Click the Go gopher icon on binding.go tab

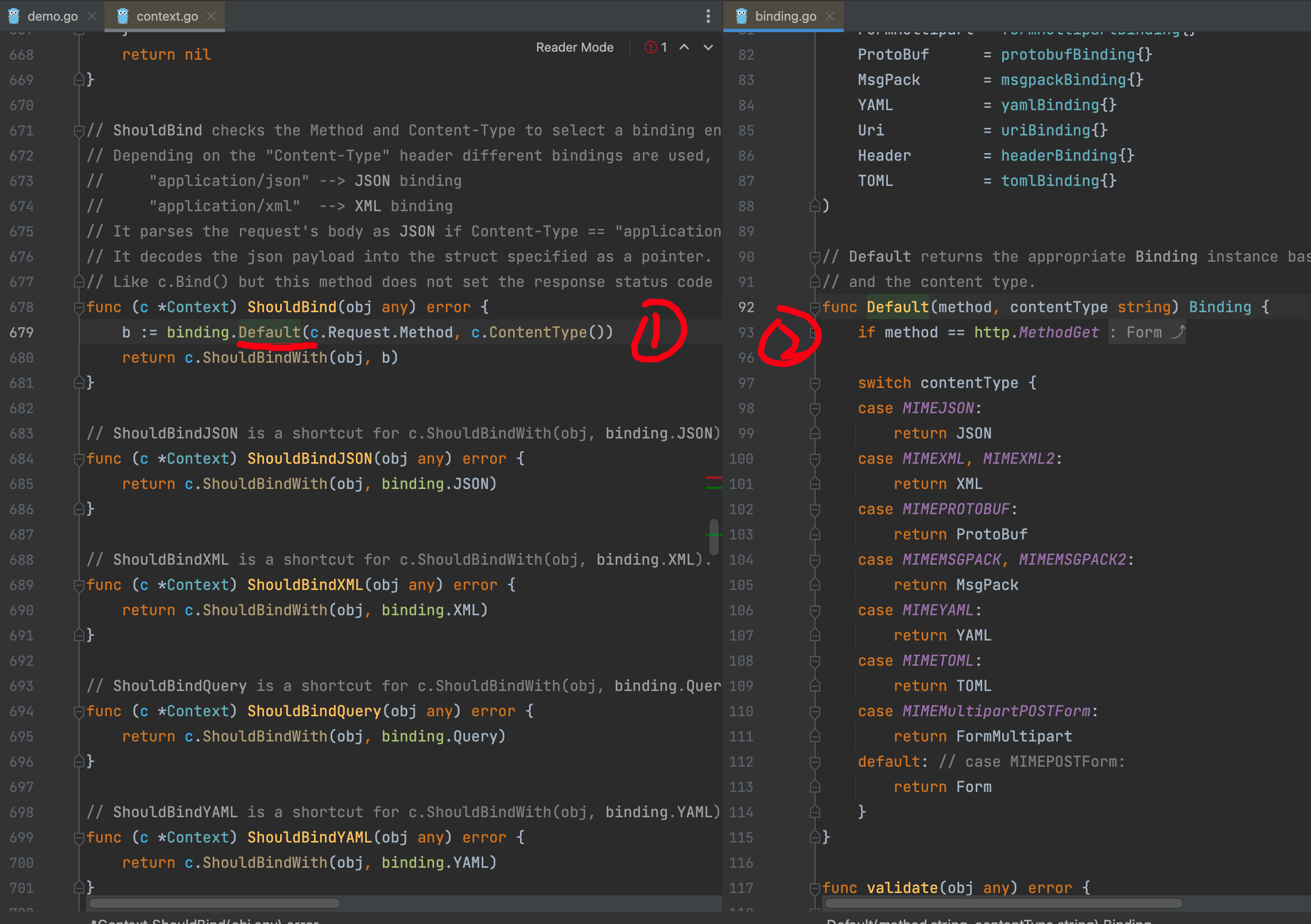click(x=742, y=16)
